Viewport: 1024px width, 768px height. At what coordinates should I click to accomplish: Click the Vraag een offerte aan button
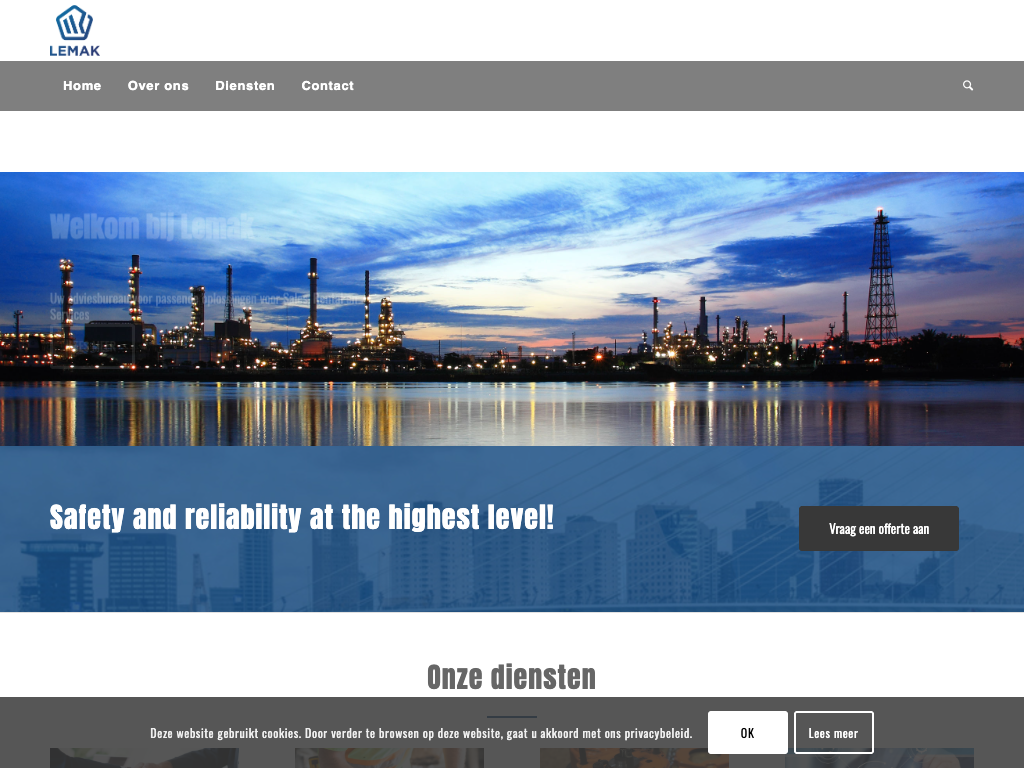pyautogui.click(x=878, y=528)
